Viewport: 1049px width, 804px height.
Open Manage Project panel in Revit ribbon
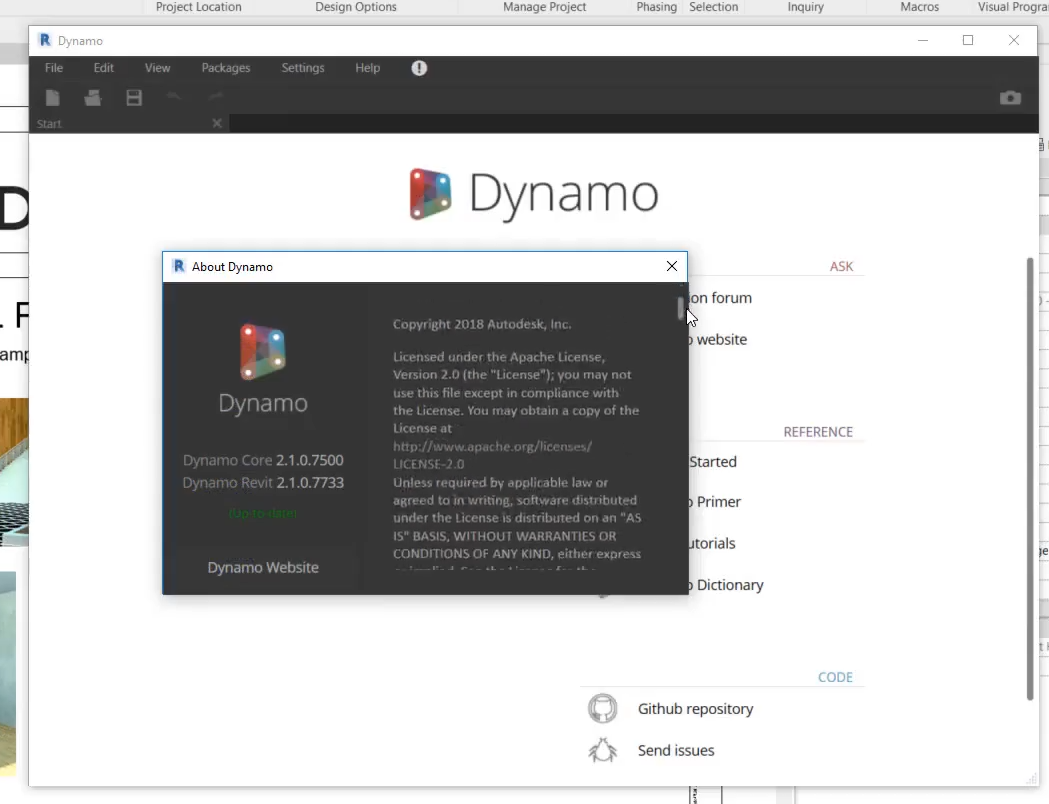(x=544, y=7)
